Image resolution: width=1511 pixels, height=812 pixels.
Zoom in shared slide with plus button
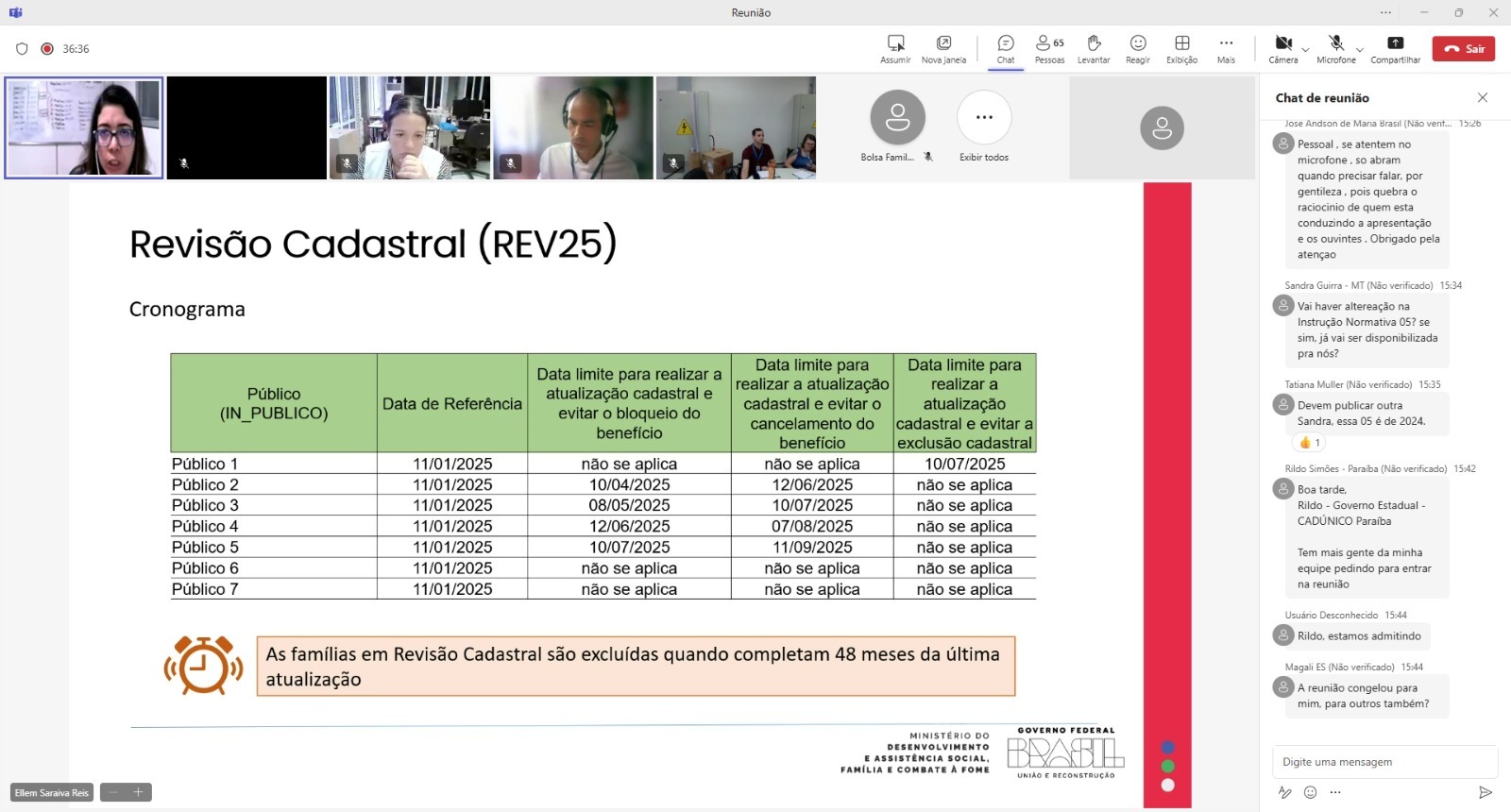pos(138,792)
